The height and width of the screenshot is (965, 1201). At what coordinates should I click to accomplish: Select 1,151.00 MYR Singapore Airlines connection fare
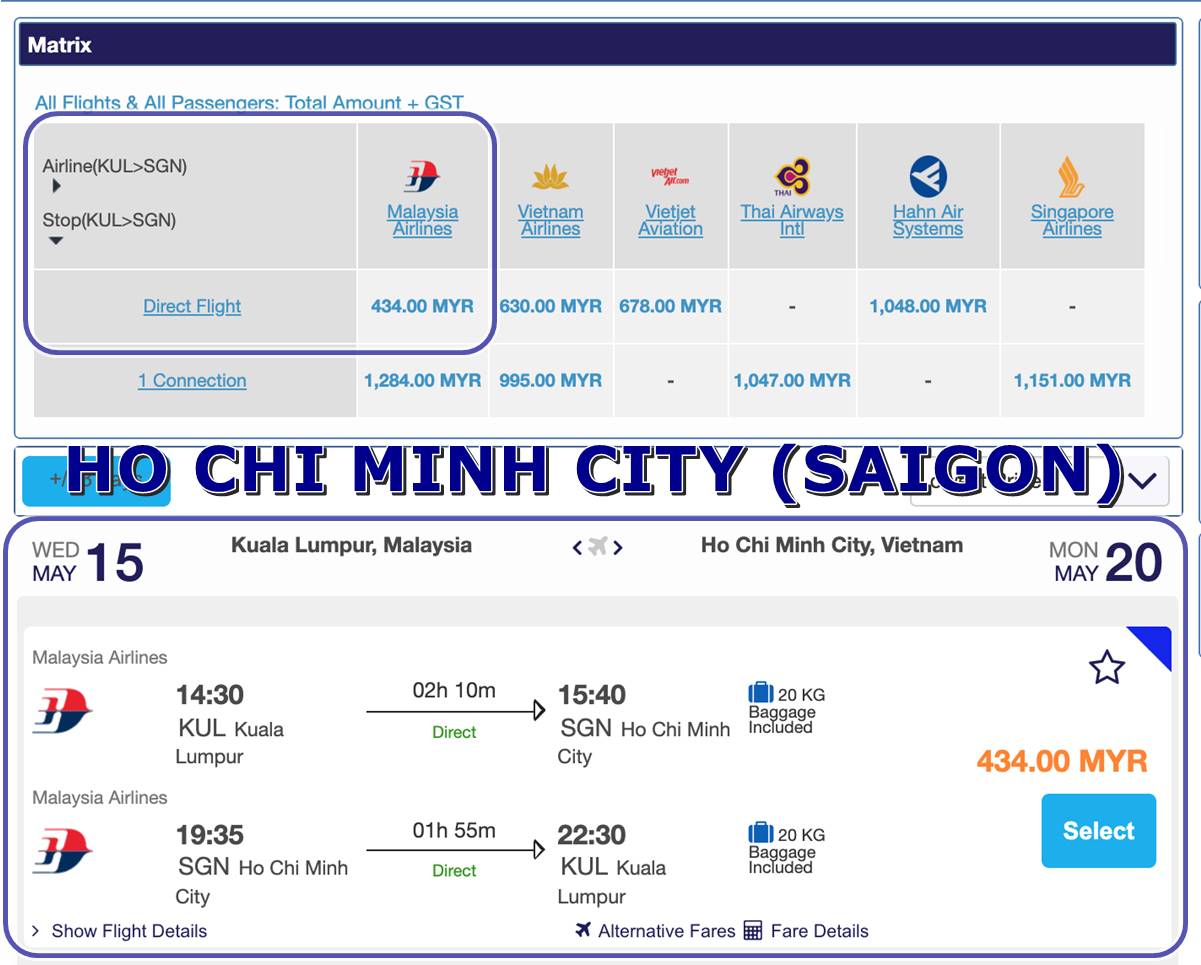point(1071,380)
